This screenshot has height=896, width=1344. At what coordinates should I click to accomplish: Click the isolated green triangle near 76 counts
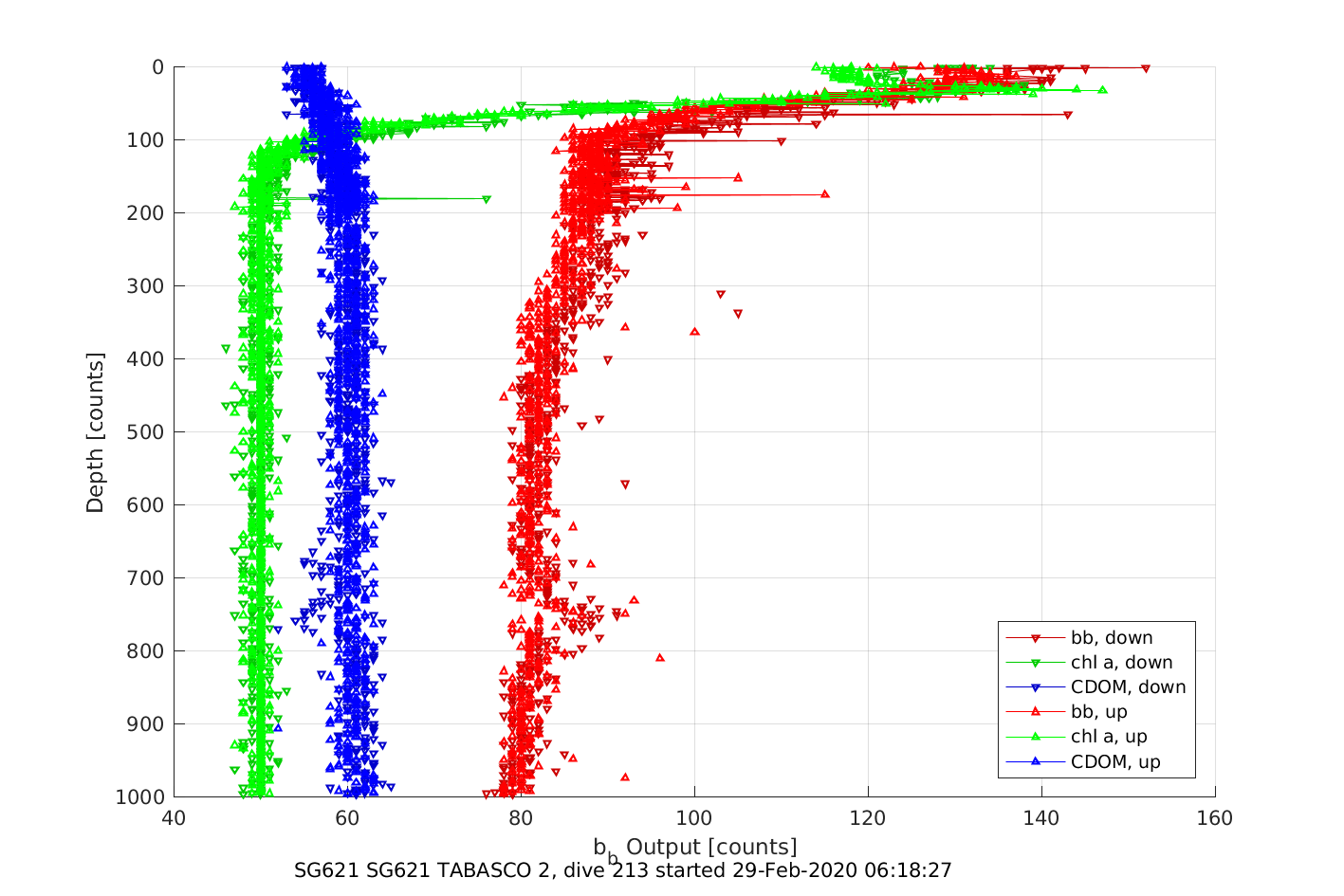[x=487, y=199]
